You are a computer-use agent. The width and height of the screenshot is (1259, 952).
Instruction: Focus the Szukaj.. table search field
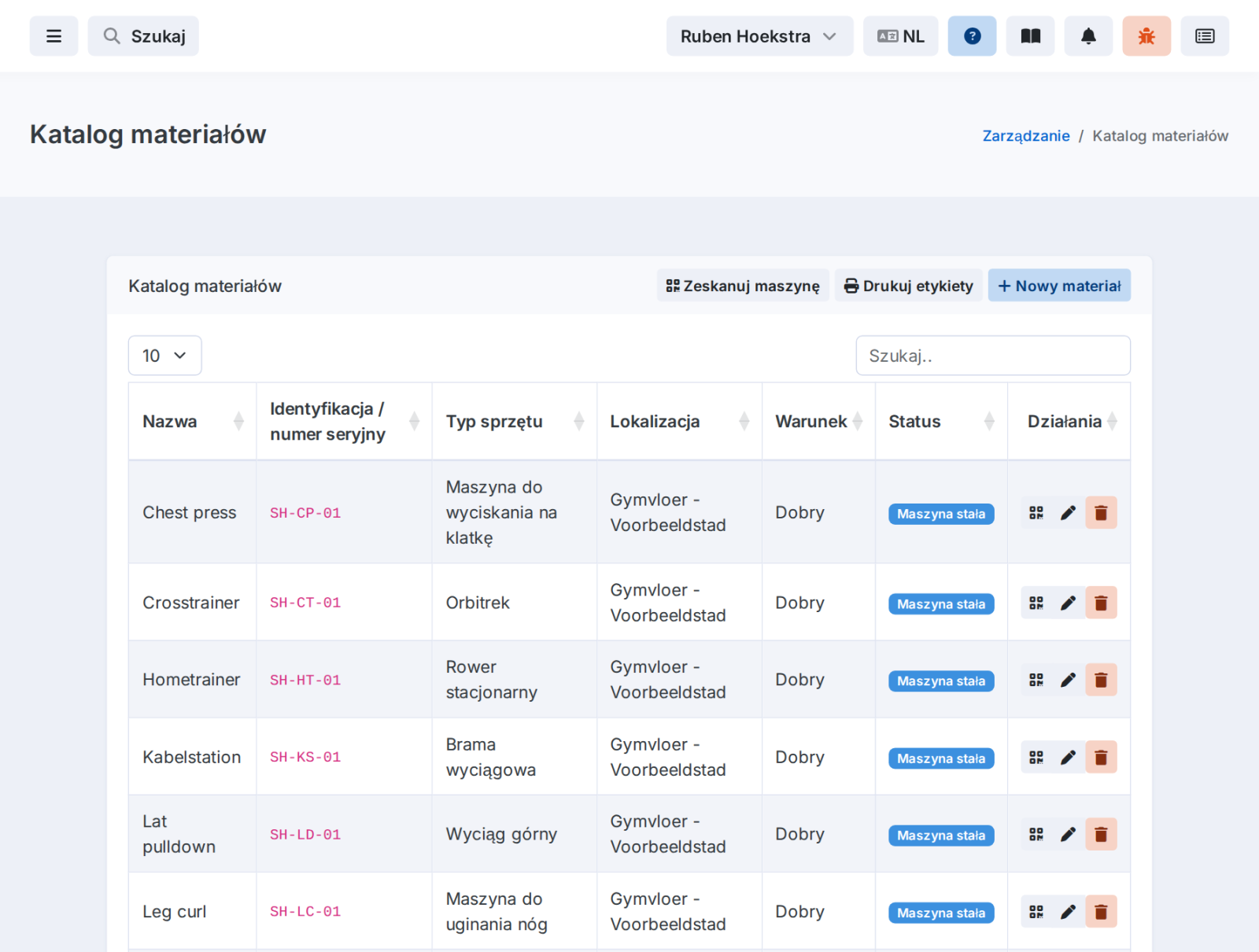pos(993,356)
